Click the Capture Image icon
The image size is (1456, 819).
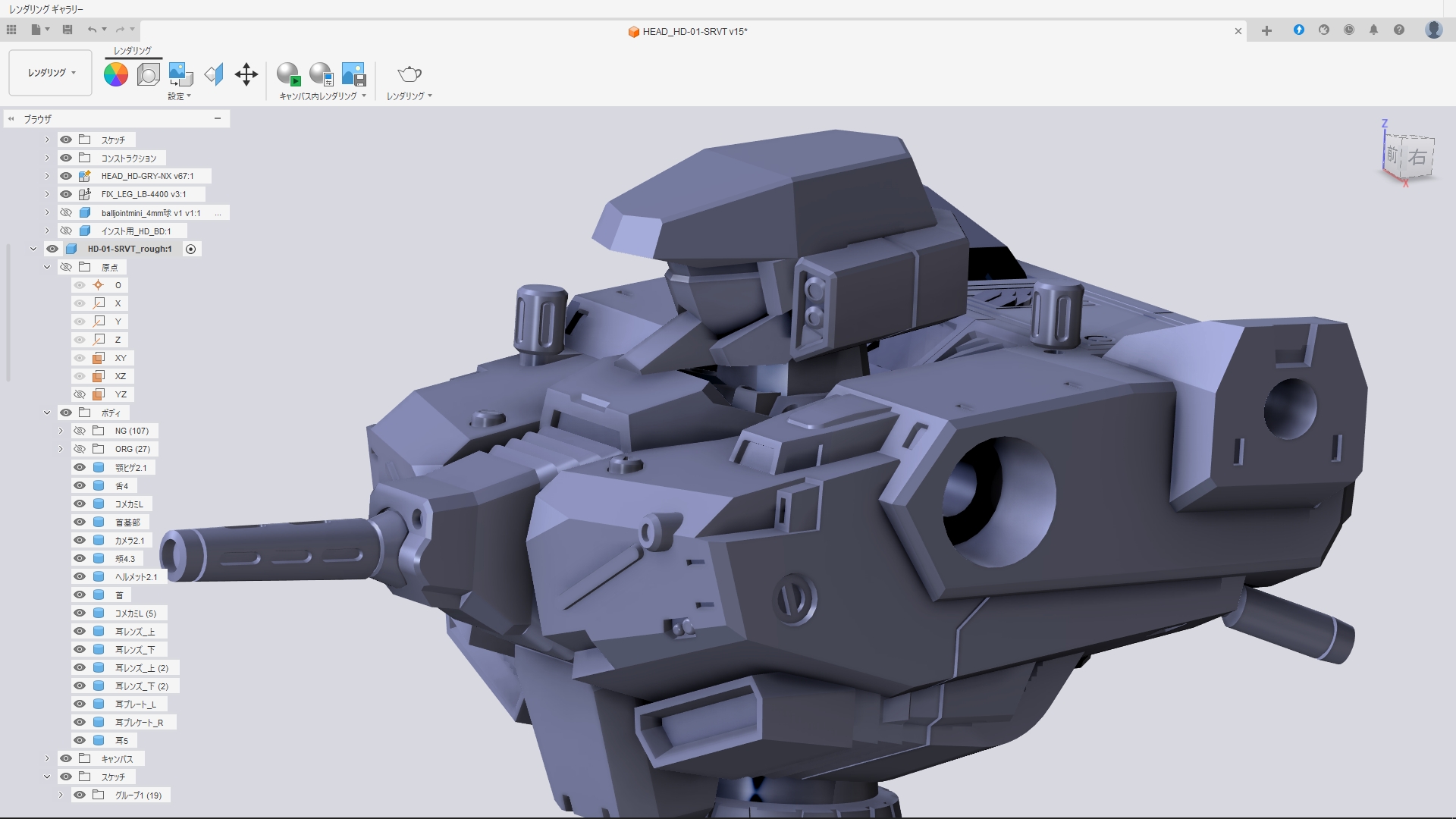click(x=353, y=74)
